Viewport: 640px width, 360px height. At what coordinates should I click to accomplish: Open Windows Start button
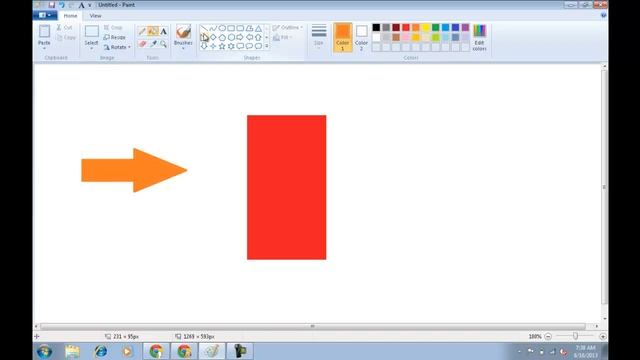click(44, 351)
